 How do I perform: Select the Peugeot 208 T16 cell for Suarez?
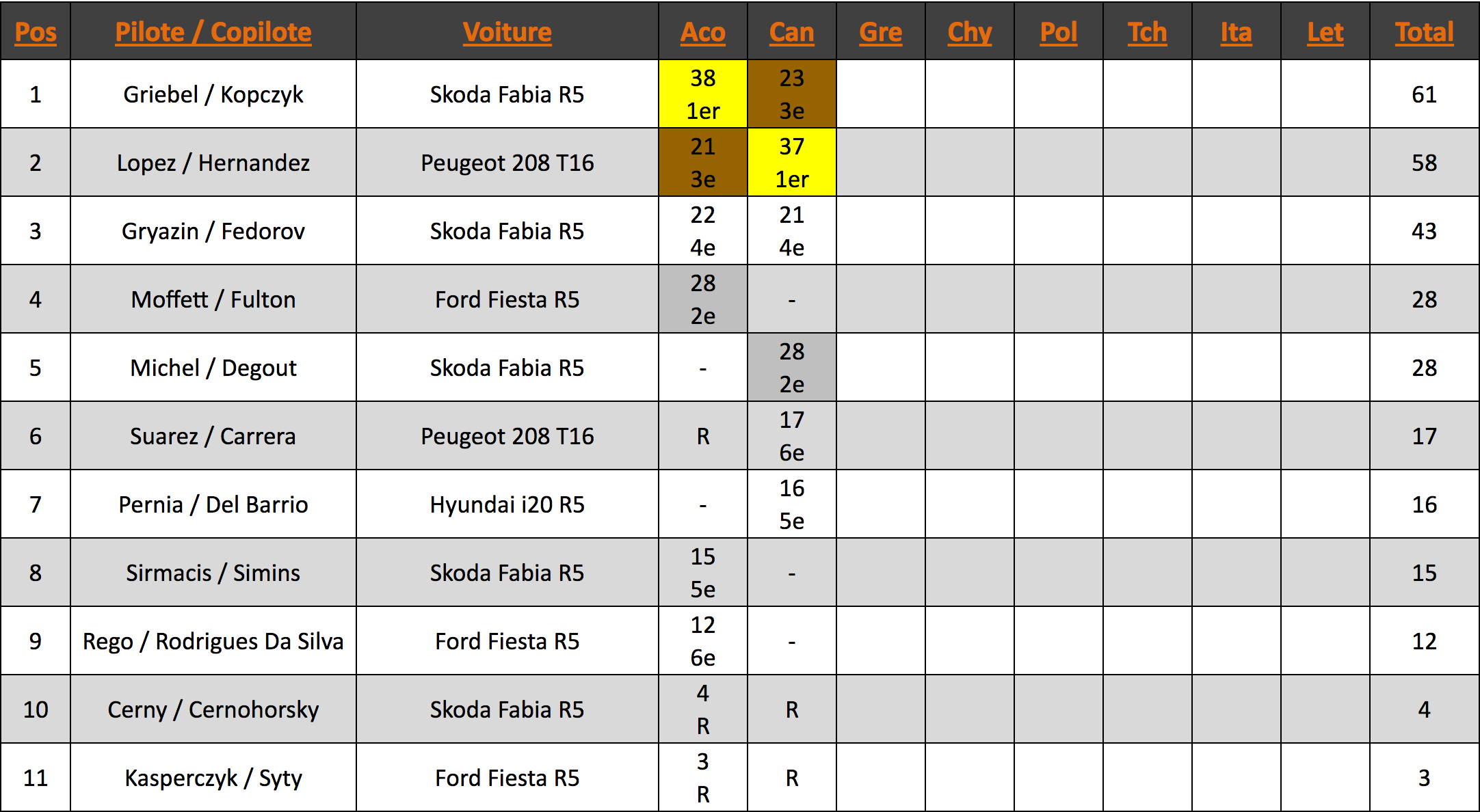coord(507,436)
